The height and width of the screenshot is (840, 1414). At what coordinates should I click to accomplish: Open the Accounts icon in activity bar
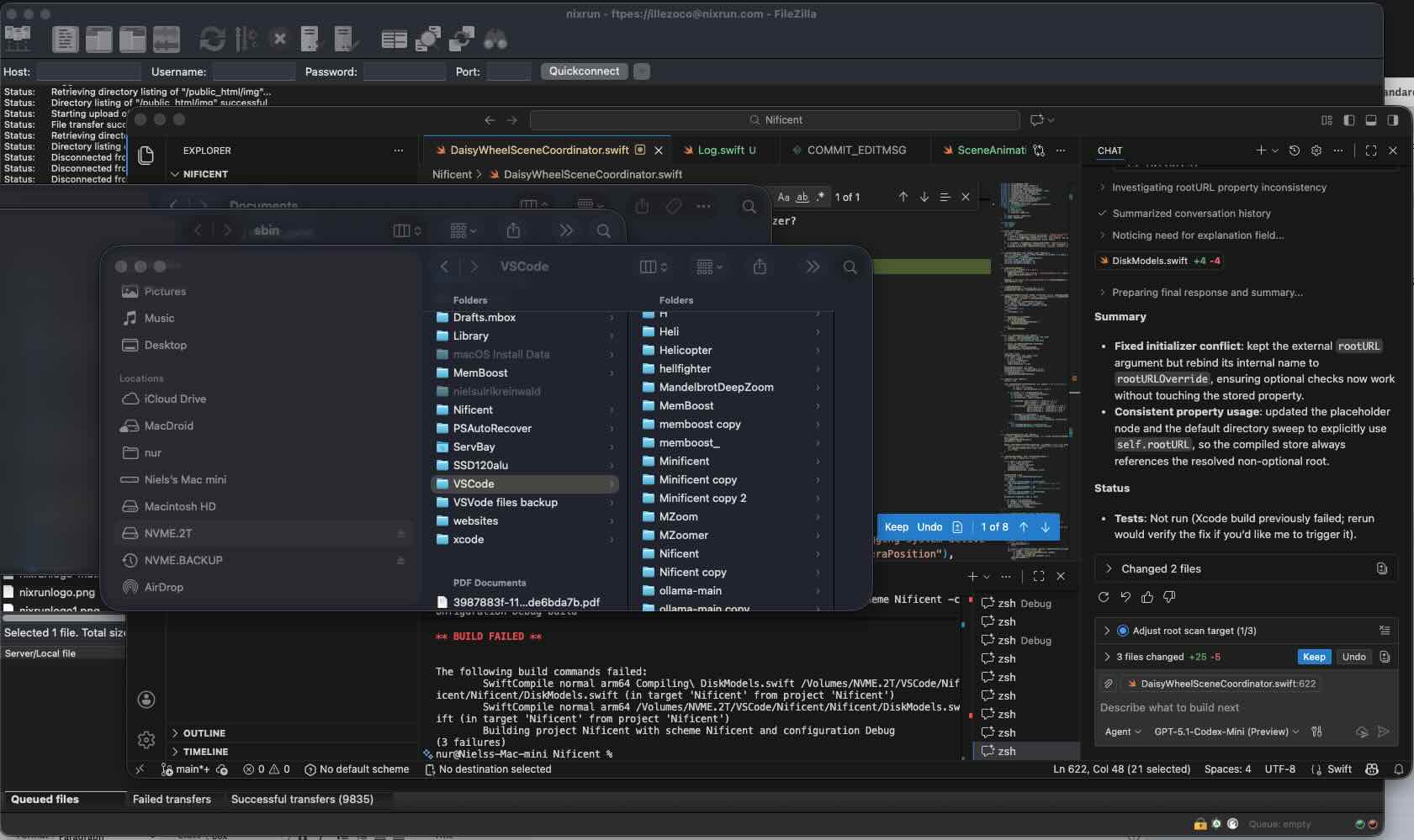pyautogui.click(x=146, y=700)
